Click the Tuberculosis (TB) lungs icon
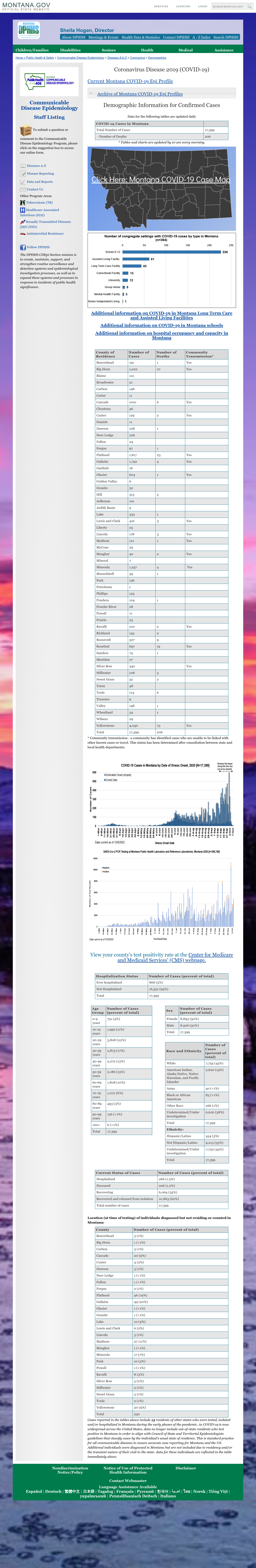Viewport: 256px width, 1568px height. click(x=22, y=203)
